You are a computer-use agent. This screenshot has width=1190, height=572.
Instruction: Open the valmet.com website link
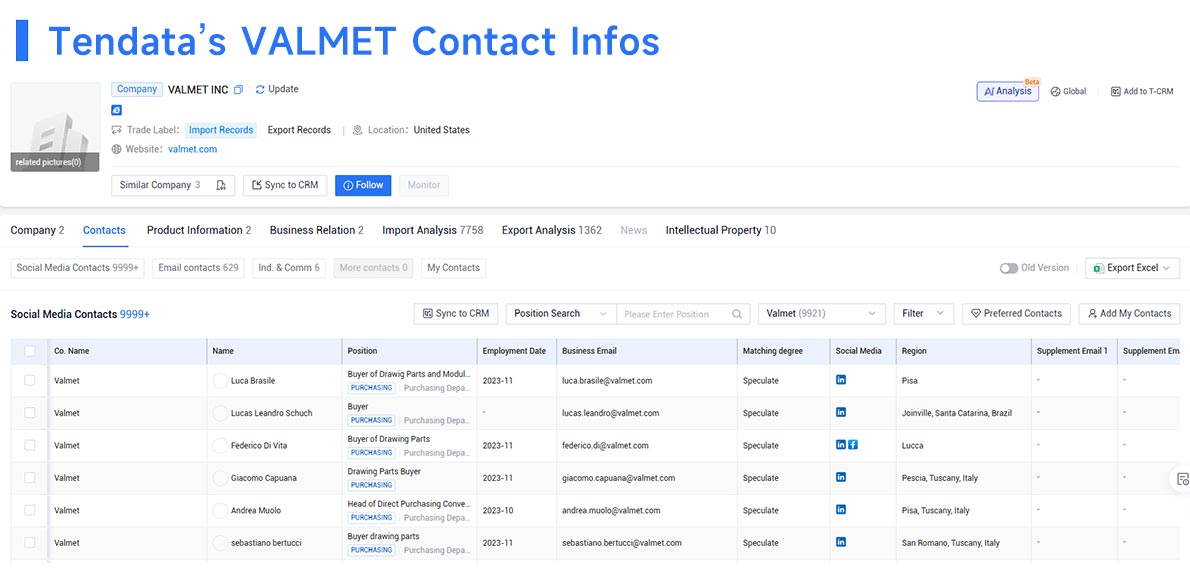click(193, 149)
